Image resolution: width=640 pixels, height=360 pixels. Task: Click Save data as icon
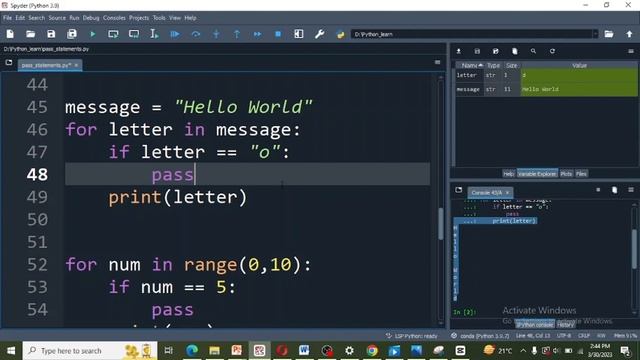(496, 51)
